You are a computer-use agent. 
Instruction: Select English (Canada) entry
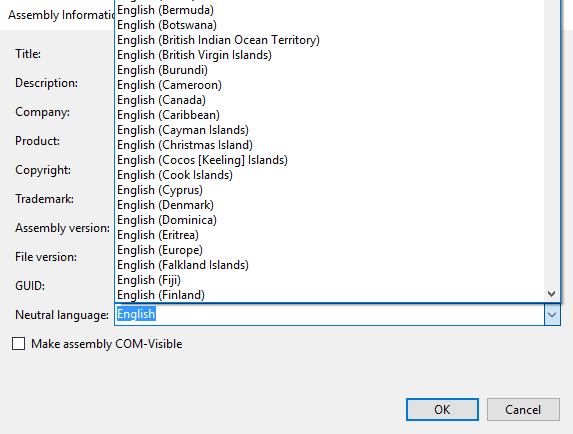[330, 100]
